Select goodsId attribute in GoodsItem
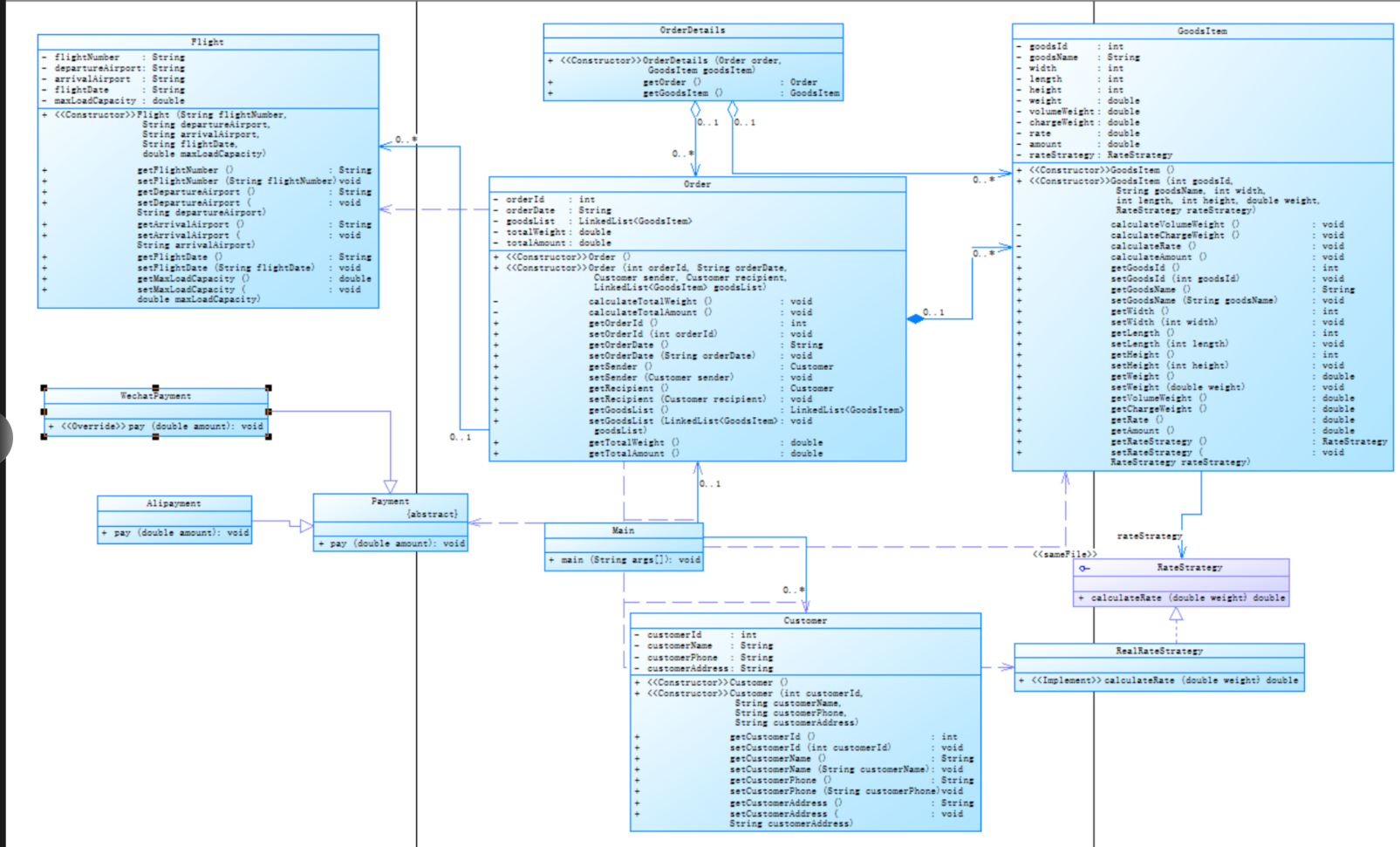Image resolution: width=1400 pixels, height=847 pixels. (1070, 47)
